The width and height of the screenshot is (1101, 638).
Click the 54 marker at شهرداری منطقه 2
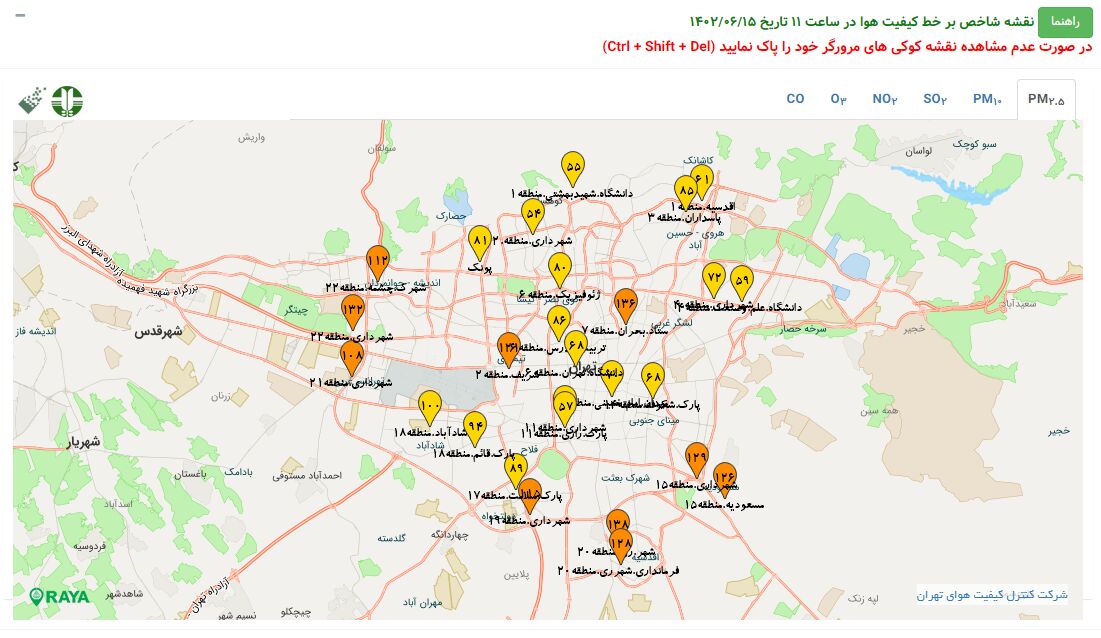[x=533, y=215]
